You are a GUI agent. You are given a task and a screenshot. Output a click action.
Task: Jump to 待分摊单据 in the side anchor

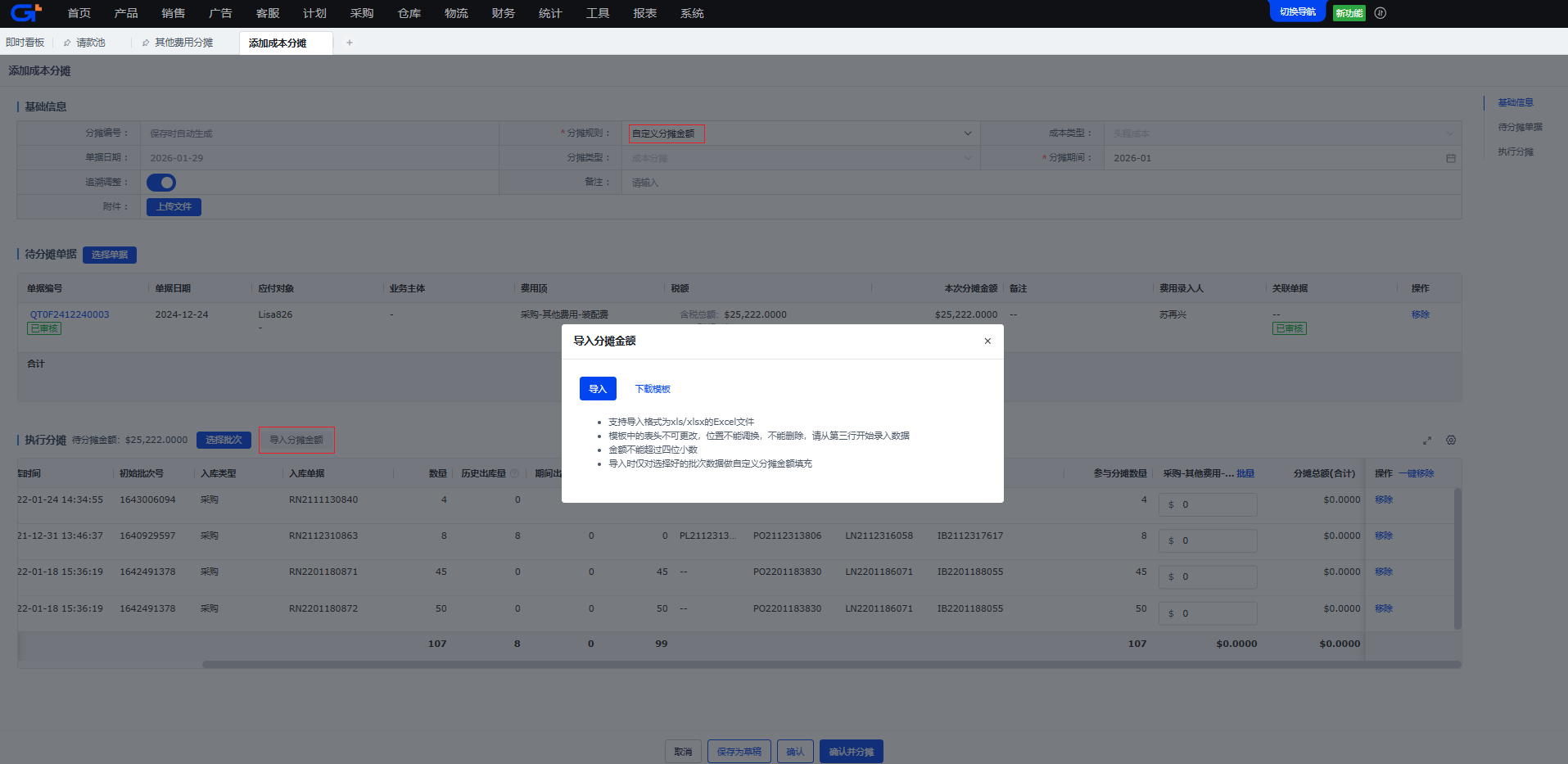1521,127
